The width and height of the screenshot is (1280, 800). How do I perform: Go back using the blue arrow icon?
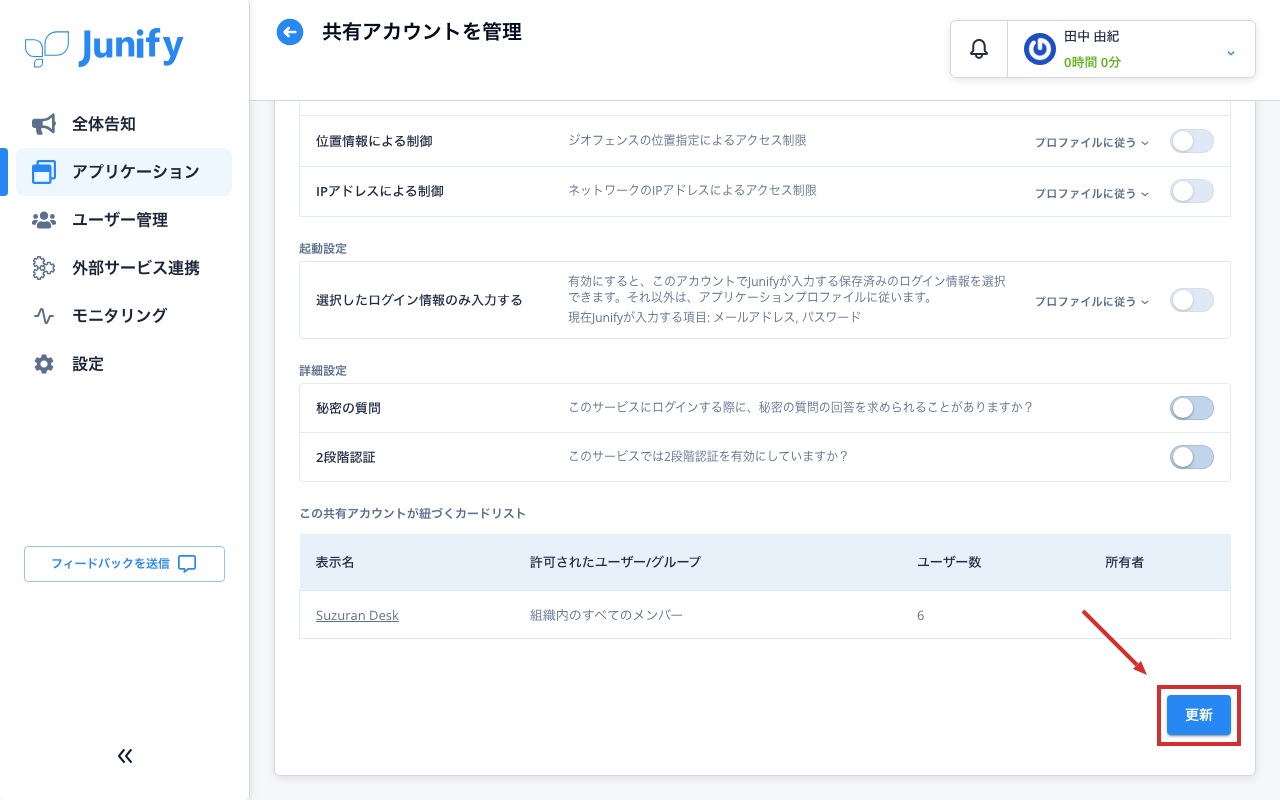[x=290, y=32]
